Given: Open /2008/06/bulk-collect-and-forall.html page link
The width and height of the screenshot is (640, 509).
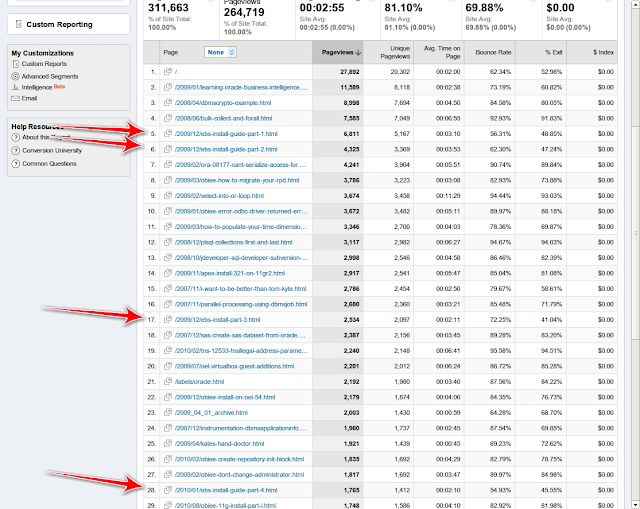Looking at the screenshot, I should pos(223,118).
